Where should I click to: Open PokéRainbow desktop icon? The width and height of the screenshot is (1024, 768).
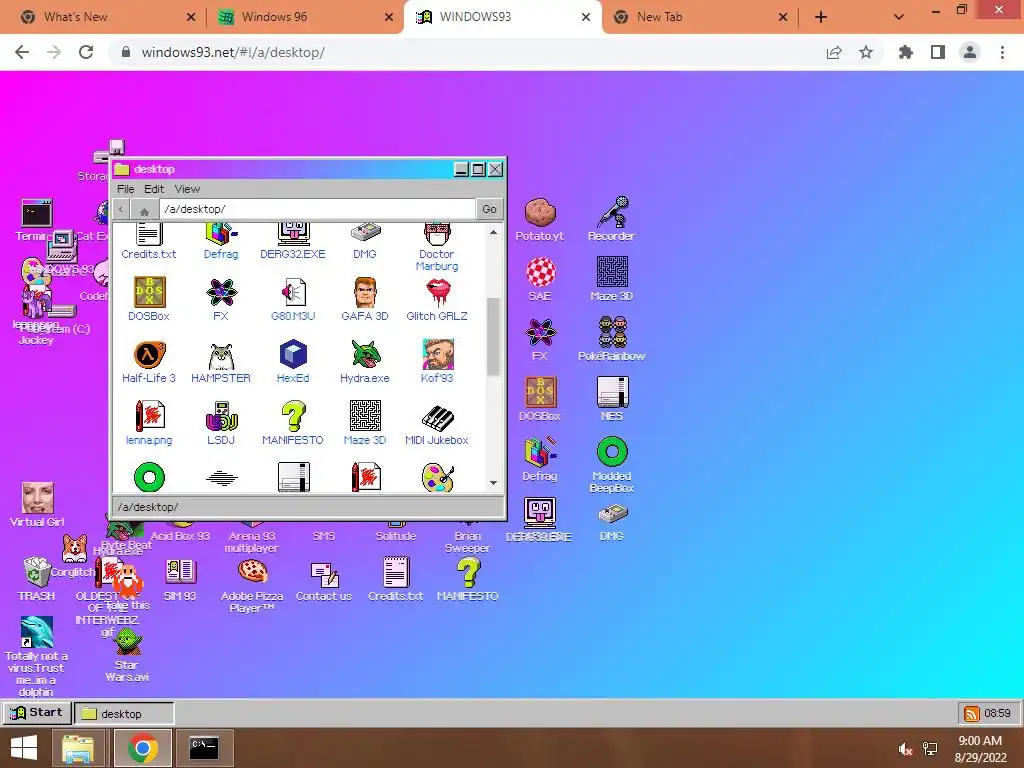(611, 339)
